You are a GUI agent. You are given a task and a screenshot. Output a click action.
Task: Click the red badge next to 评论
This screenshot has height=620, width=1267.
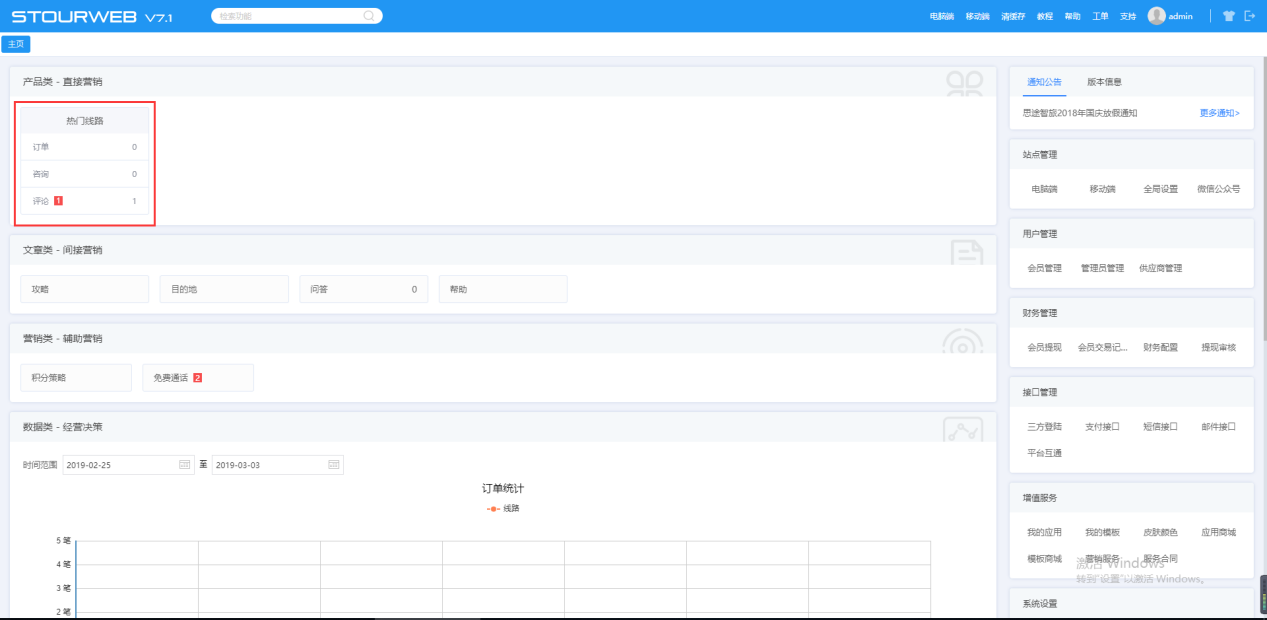pos(58,201)
